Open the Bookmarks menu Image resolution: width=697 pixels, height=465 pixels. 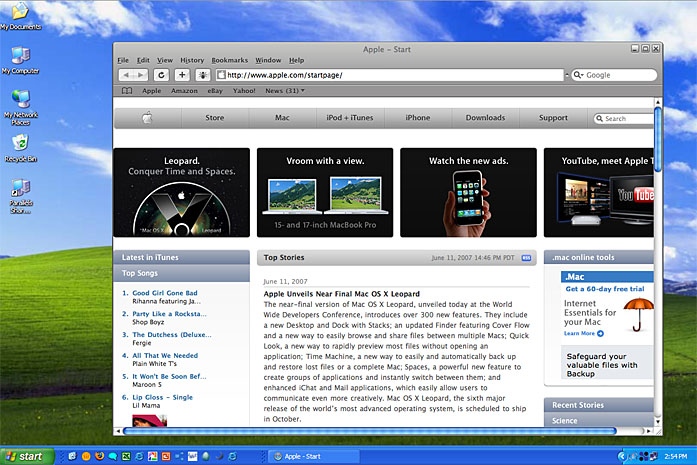229,60
